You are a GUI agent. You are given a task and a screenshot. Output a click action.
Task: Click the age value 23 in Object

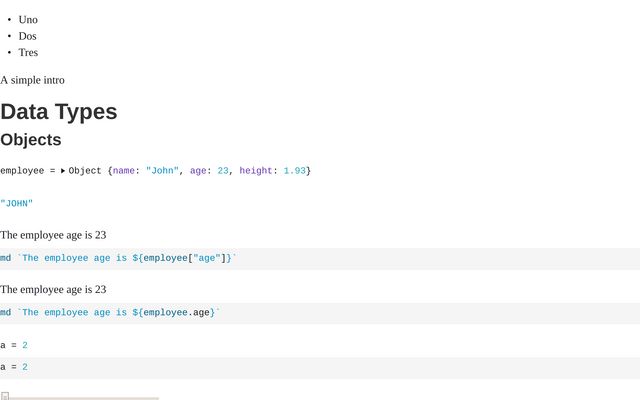223,171
